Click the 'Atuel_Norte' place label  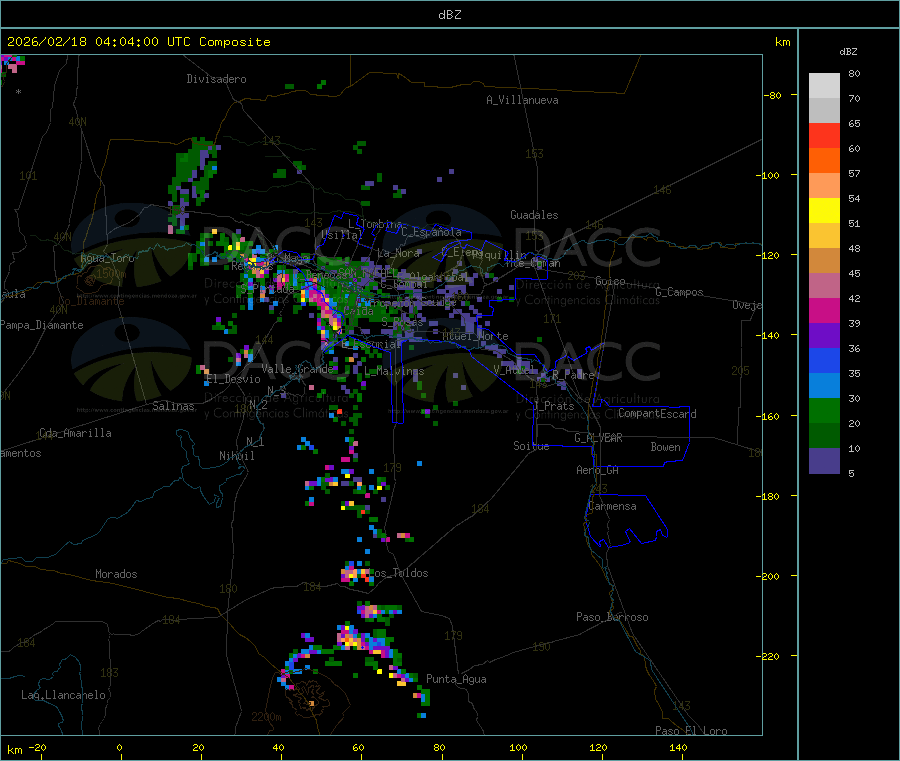coord(475,336)
